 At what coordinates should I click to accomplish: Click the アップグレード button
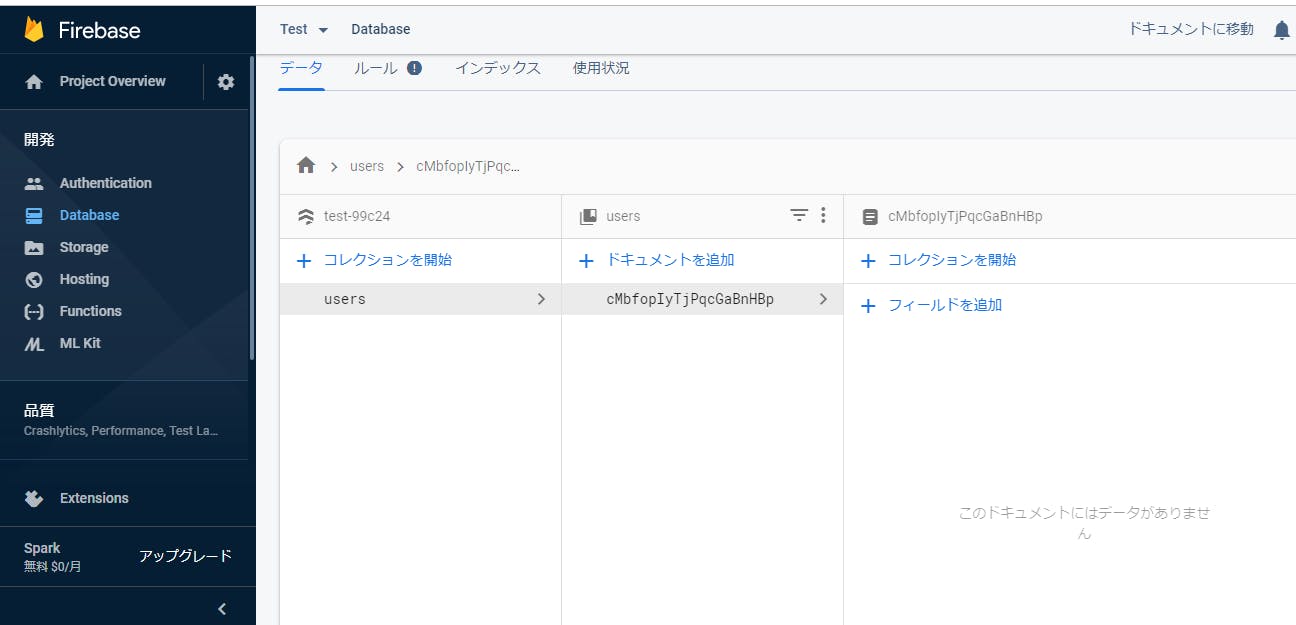[186, 555]
